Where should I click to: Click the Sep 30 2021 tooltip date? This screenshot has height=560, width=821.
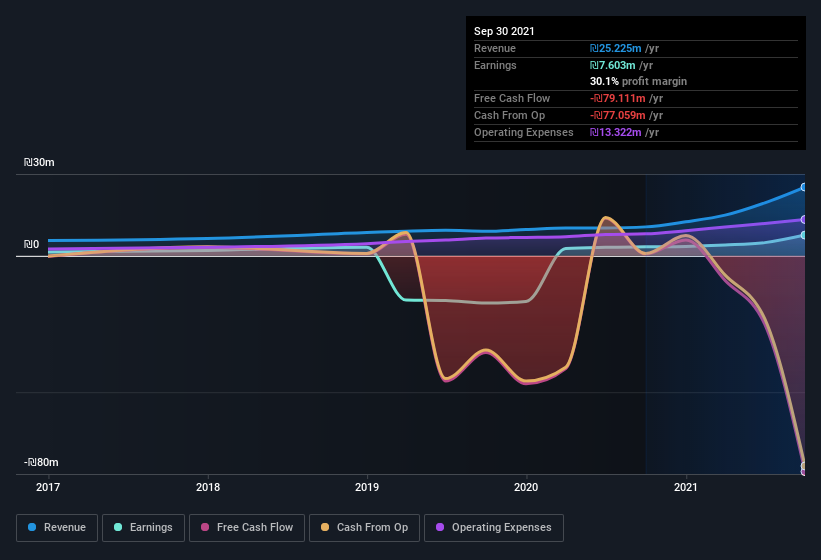[x=504, y=31]
